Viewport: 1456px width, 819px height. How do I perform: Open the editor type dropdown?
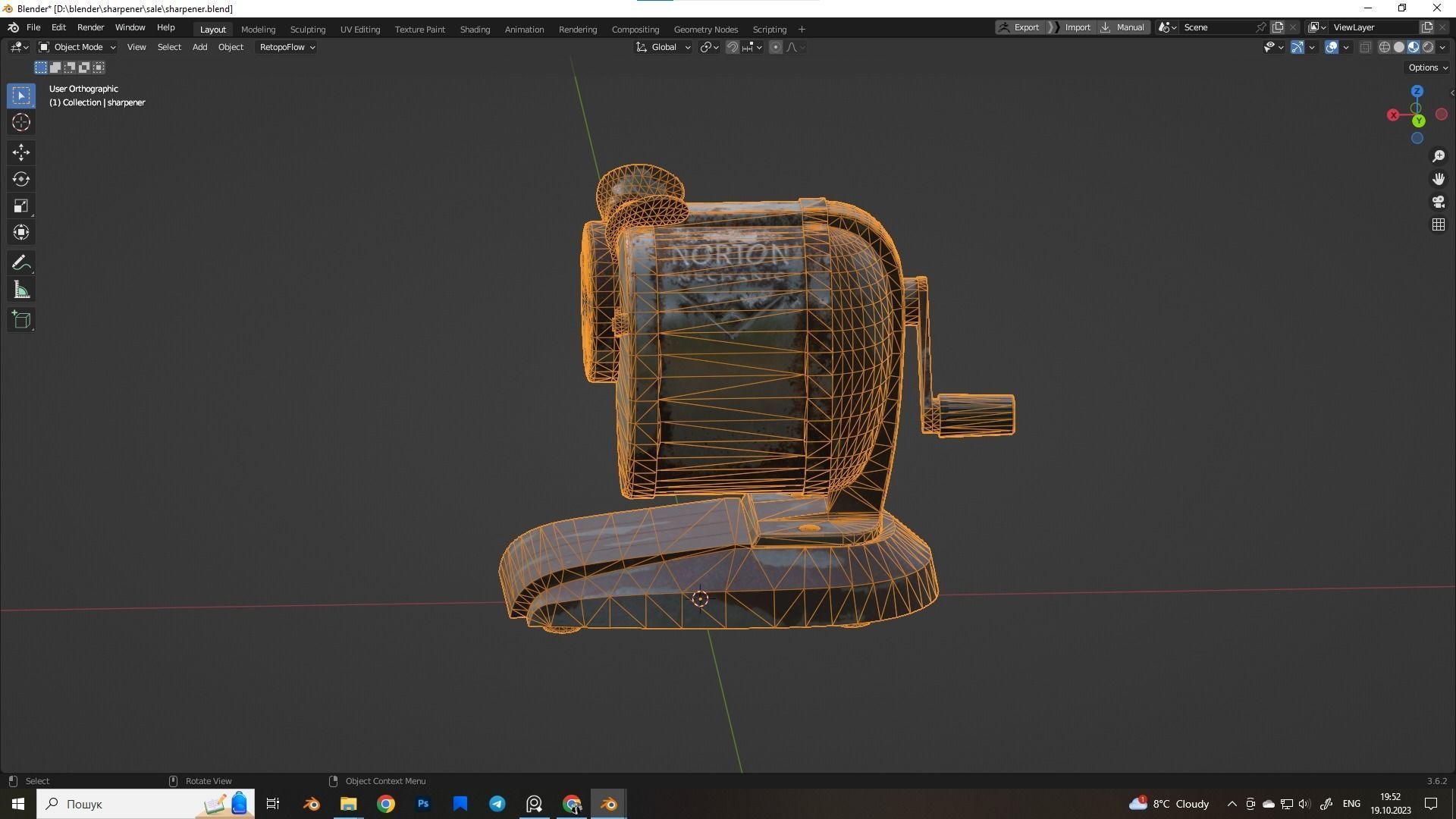19,47
